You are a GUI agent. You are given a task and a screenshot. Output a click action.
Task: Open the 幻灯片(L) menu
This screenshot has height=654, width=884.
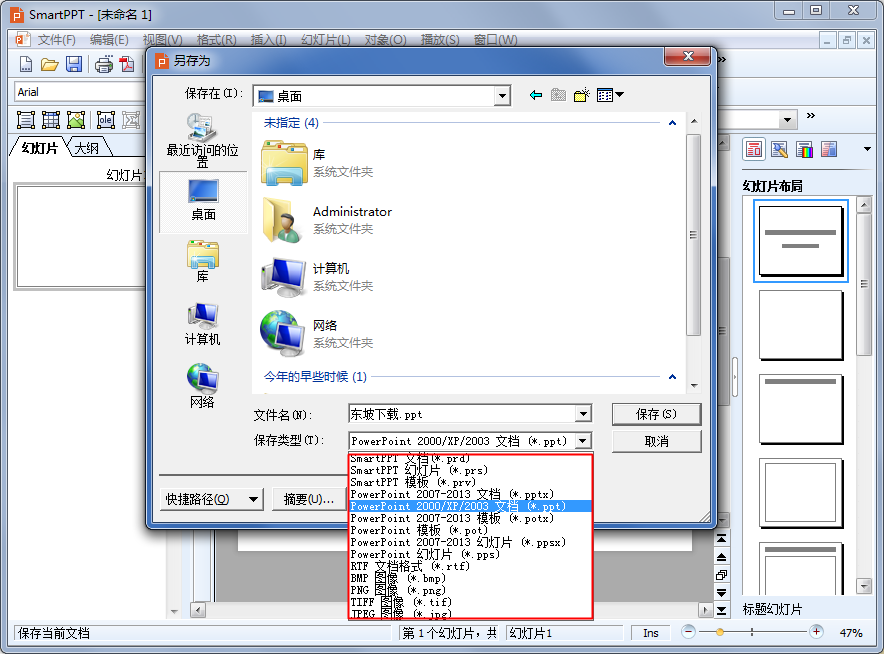pyautogui.click(x=326, y=40)
